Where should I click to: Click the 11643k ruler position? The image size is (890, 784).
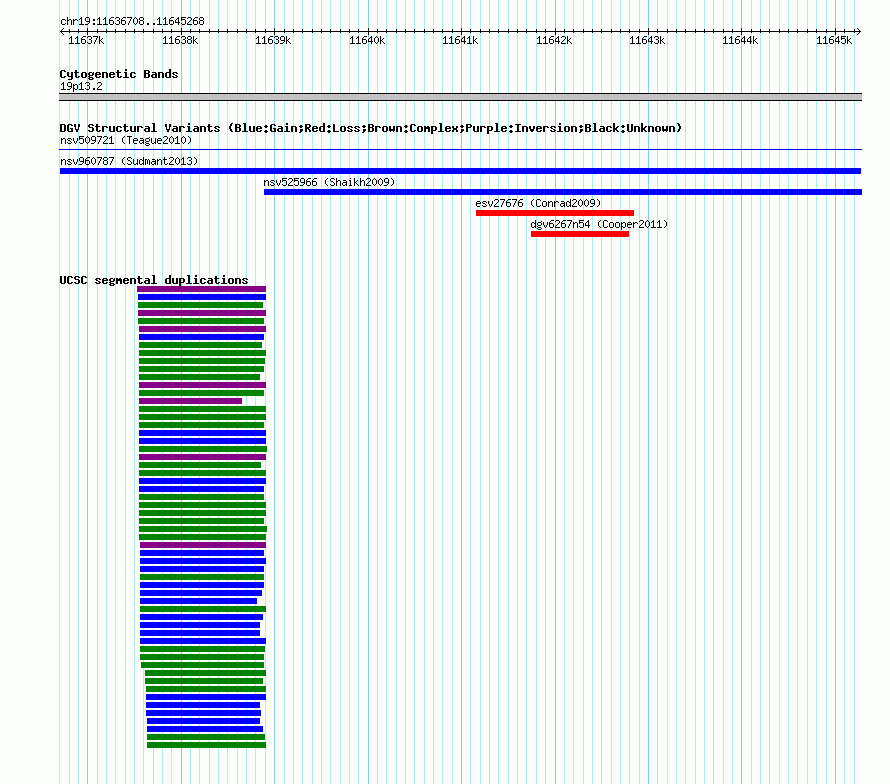click(x=647, y=40)
